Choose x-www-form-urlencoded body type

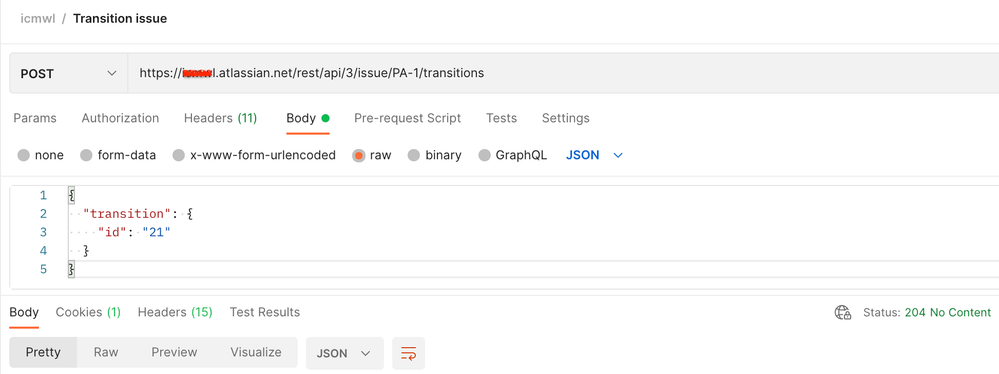click(179, 155)
